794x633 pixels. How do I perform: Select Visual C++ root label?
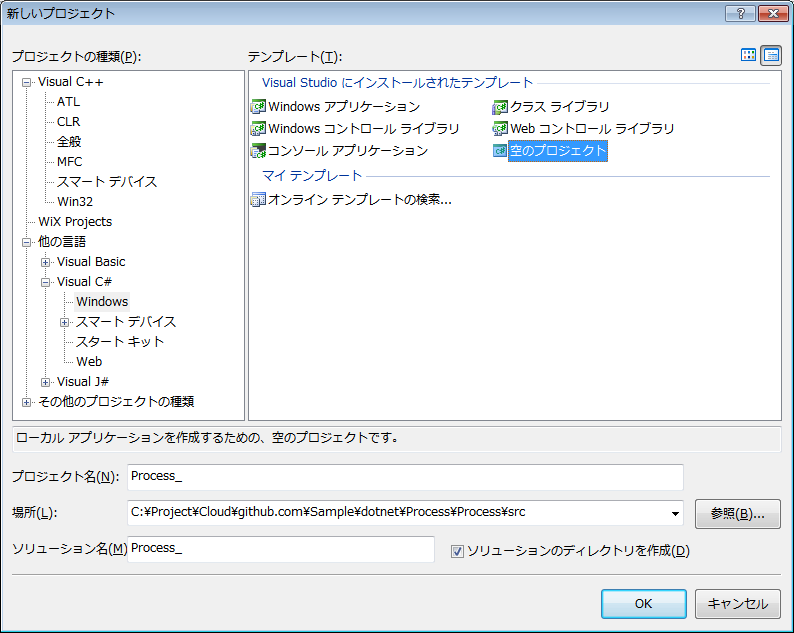click(70, 82)
